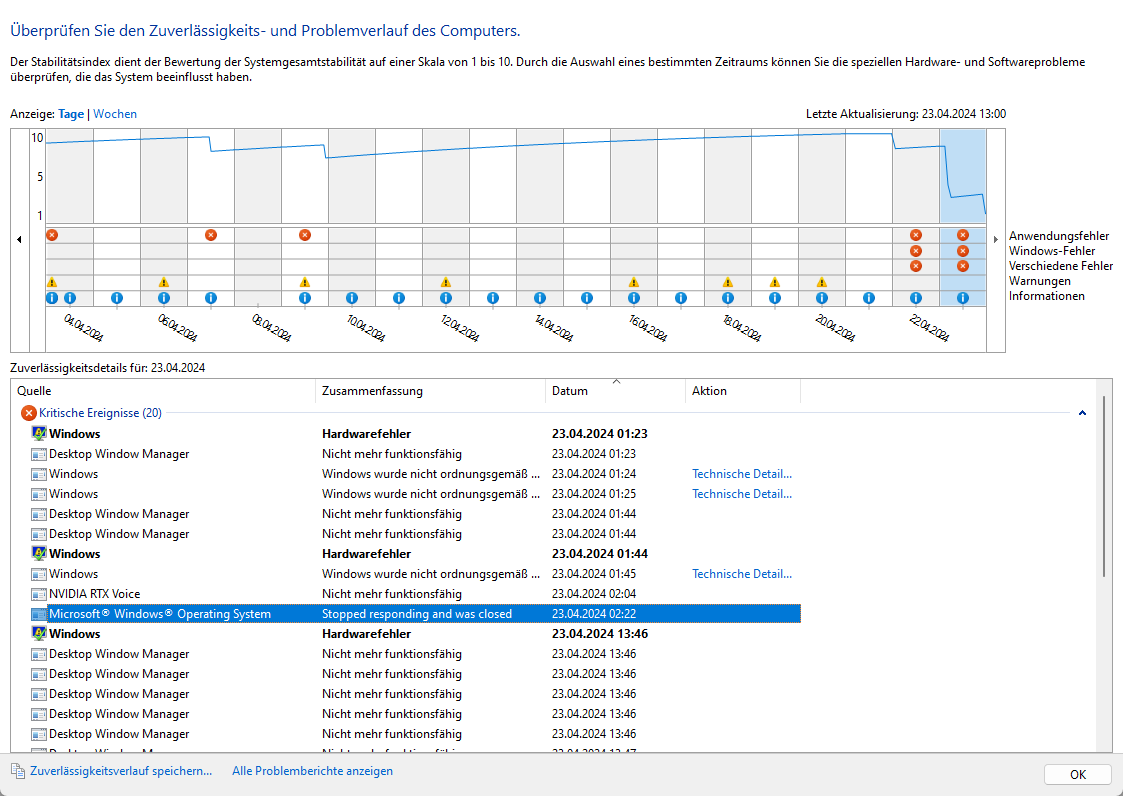The image size is (1123, 796).
Task: Click the warning triangle icon for 20.04.2024
Action: coord(821,282)
